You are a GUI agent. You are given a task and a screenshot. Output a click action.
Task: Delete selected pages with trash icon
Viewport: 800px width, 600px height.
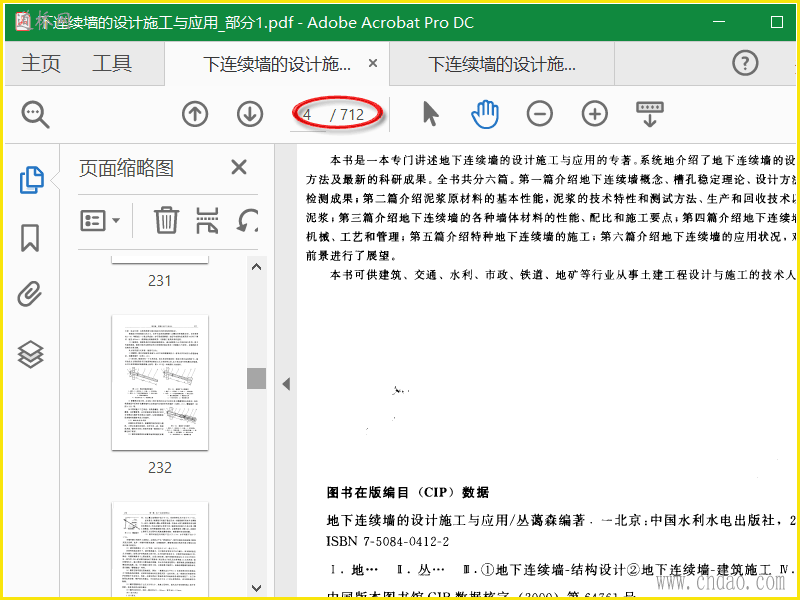tap(166, 220)
